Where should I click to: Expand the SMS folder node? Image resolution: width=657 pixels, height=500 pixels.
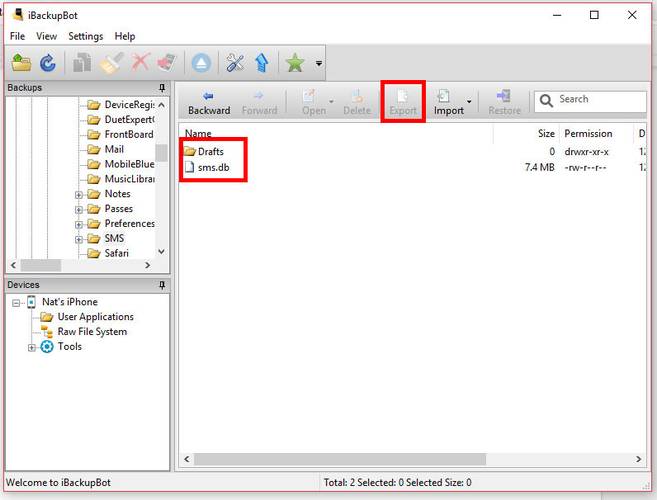coord(78,240)
